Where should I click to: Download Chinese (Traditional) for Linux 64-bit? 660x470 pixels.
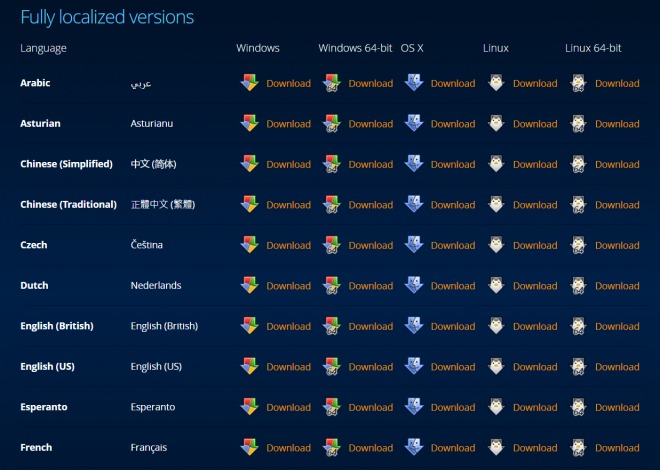pos(617,205)
